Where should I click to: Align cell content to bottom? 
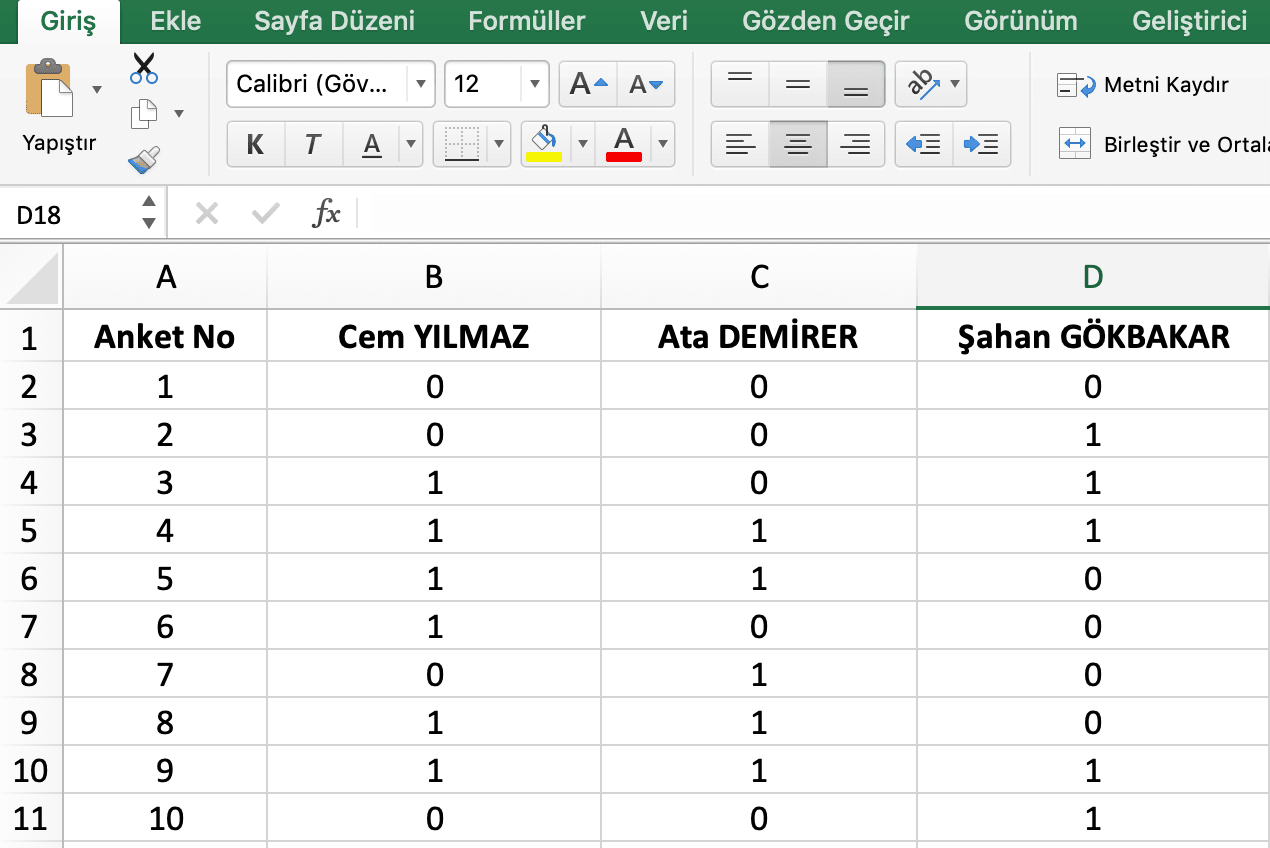tap(856, 85)
